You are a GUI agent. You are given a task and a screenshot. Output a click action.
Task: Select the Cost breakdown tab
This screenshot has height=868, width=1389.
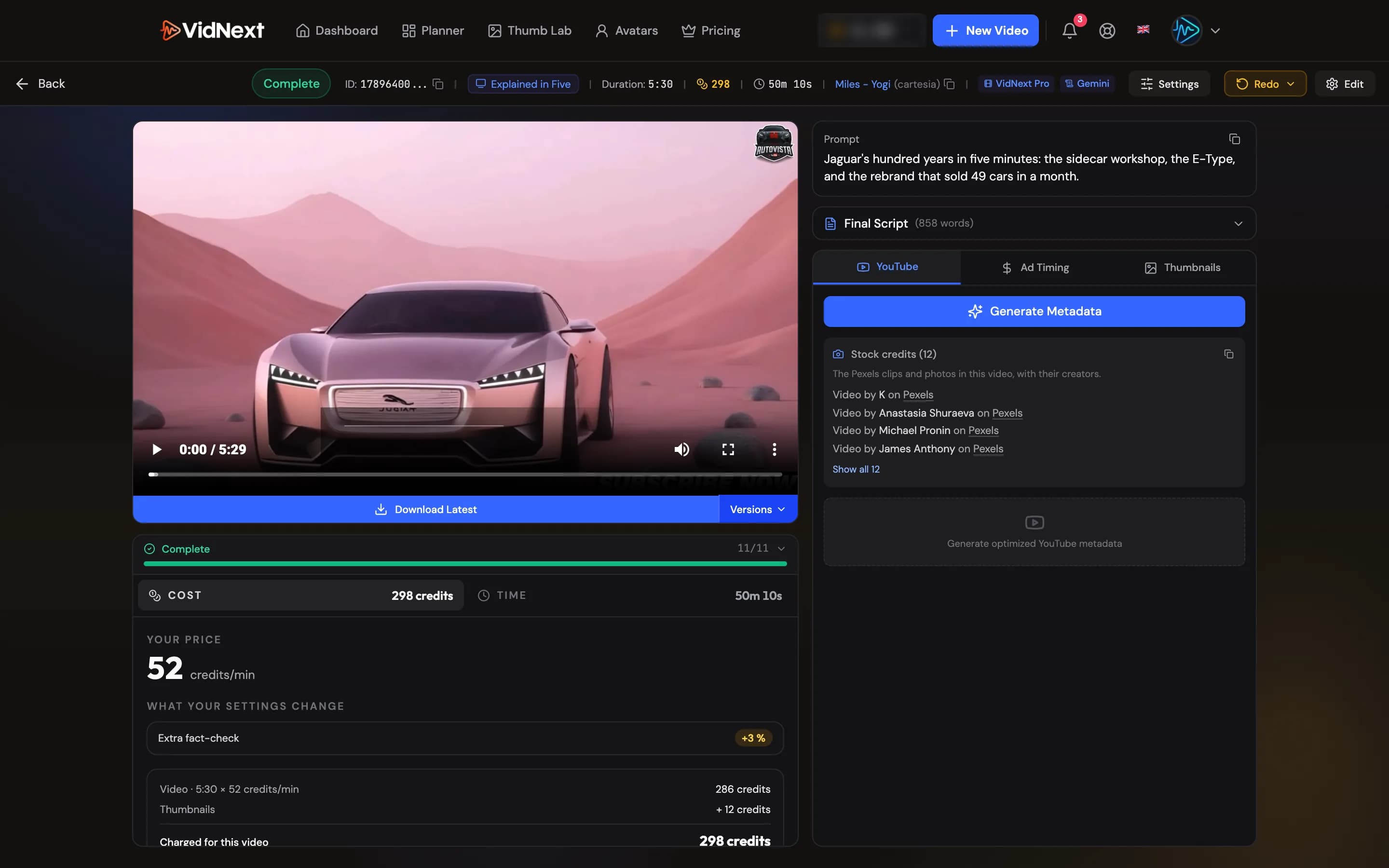click(x=301, y=596)
